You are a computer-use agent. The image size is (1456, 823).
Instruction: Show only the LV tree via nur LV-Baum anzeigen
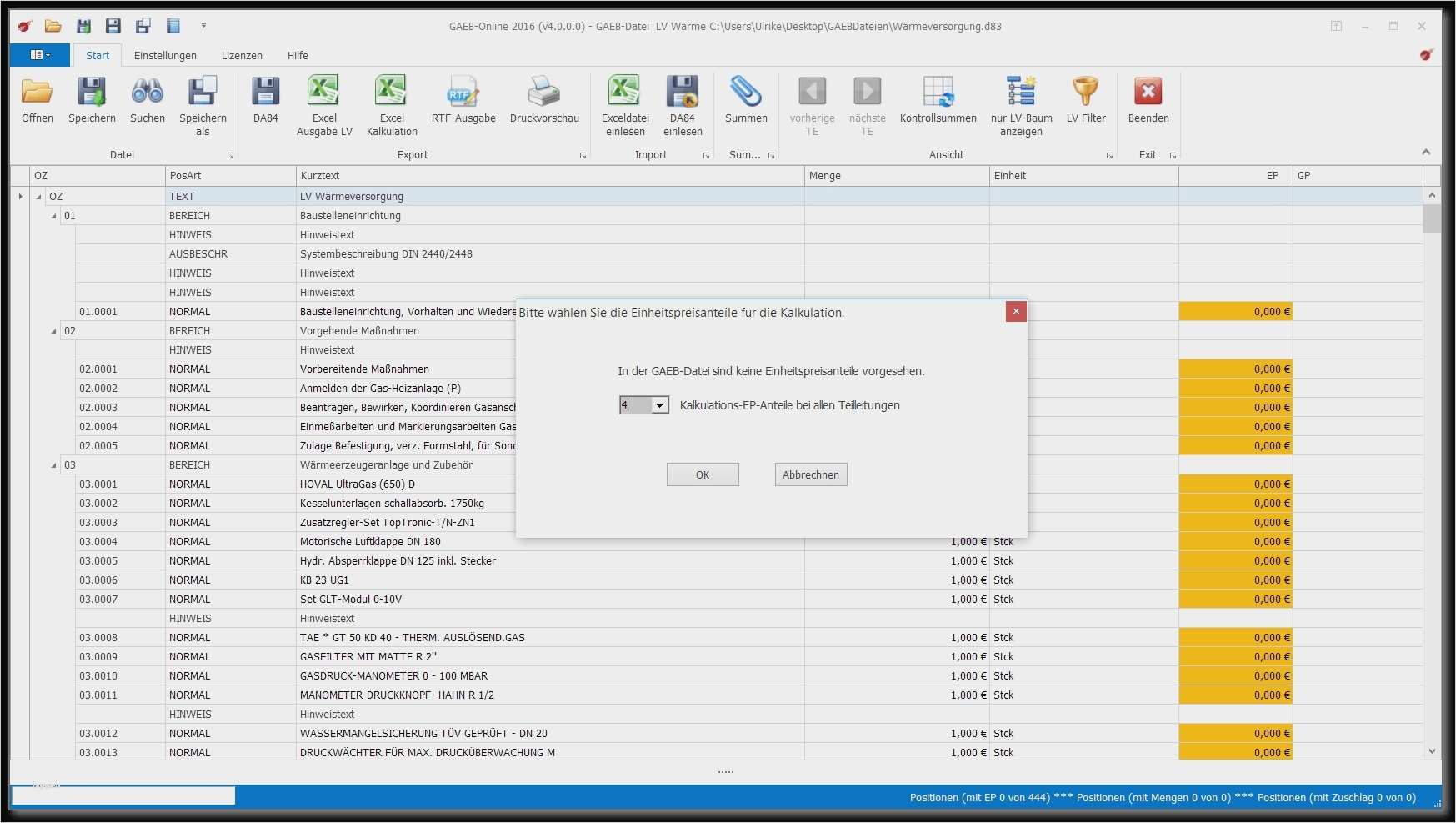click(1021, 102)
